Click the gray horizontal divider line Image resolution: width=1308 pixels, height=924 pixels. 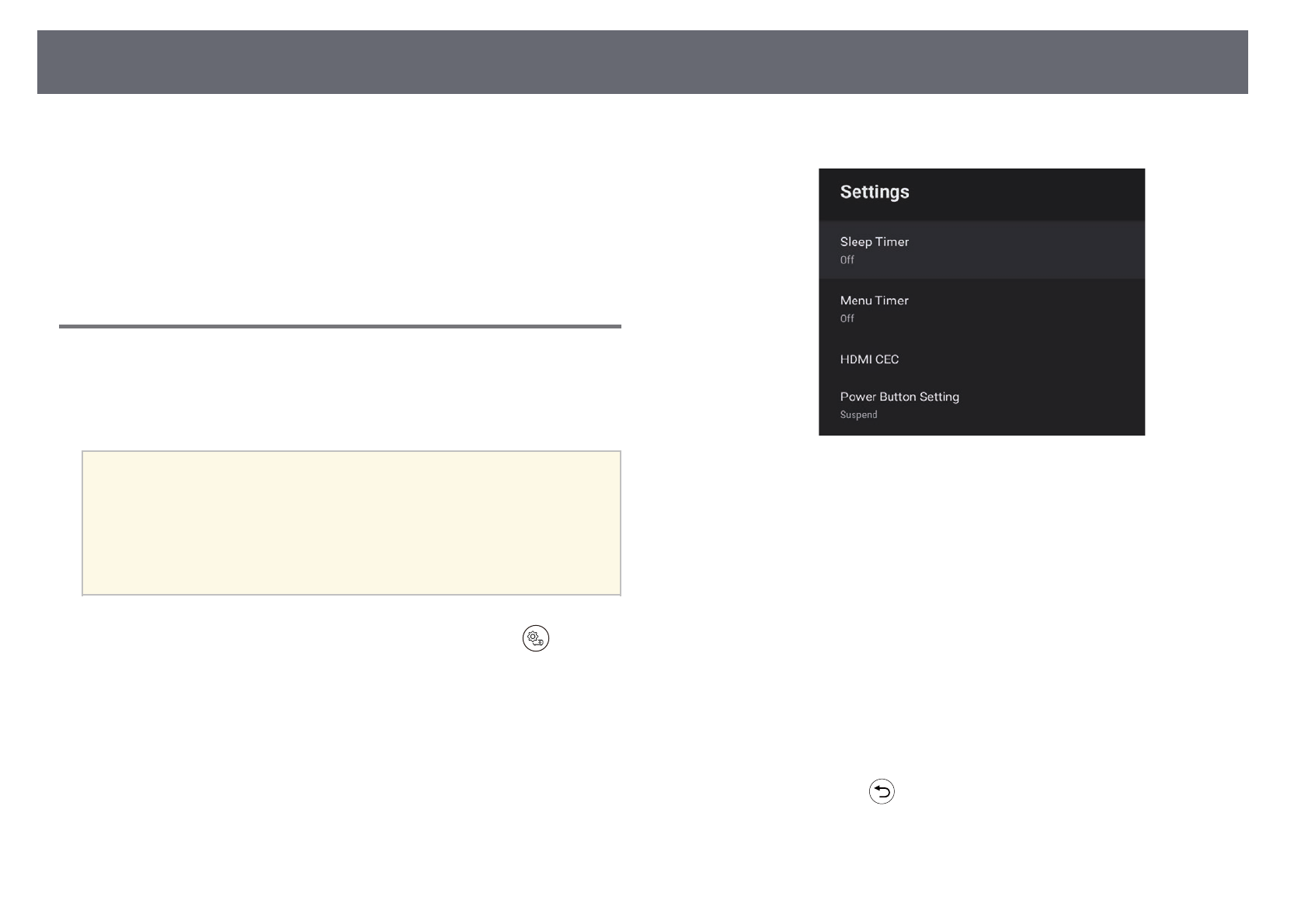point(339,327)
